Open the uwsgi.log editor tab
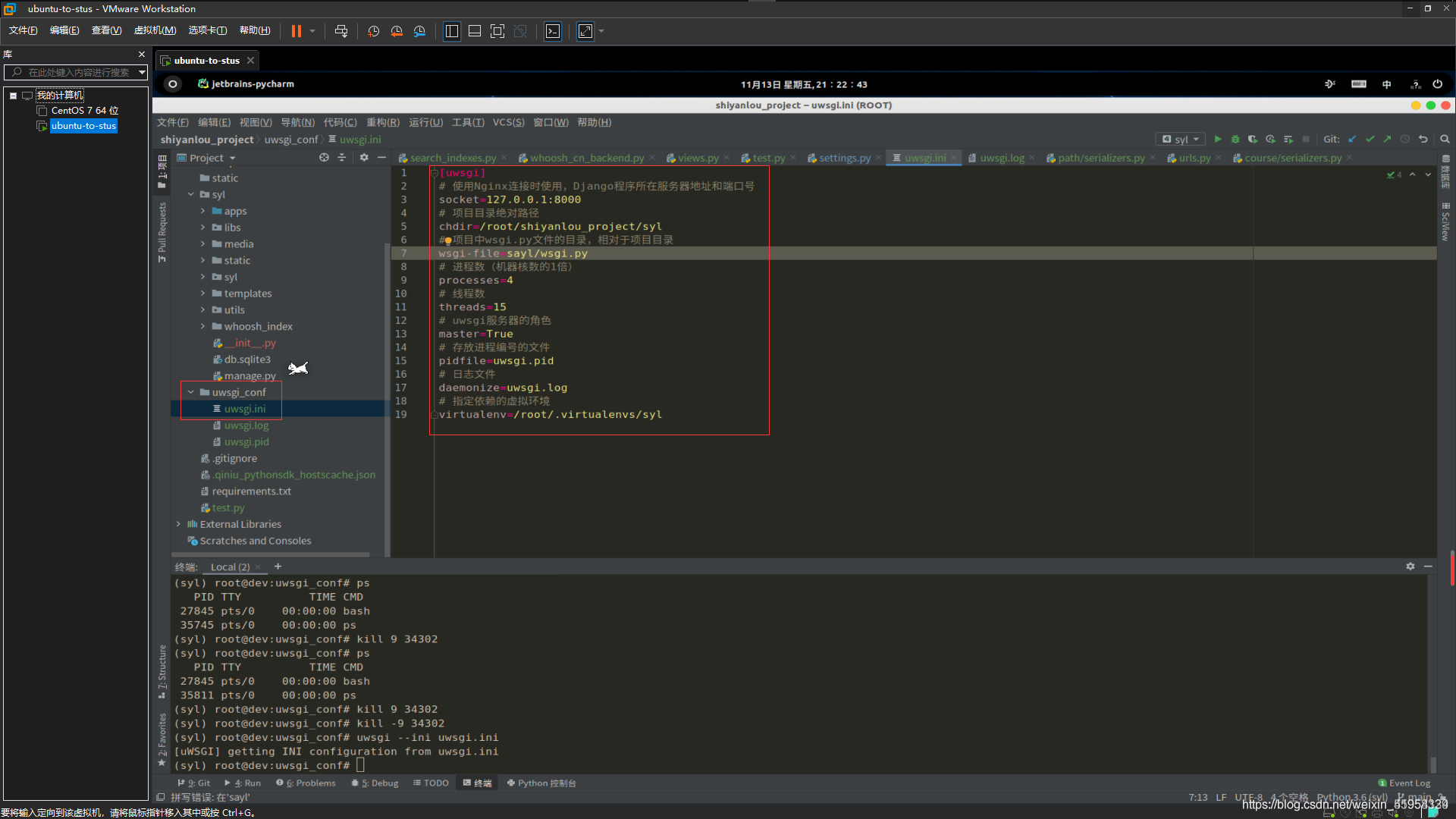The height and width of the screenshot is (819, 1456). 1001,158
